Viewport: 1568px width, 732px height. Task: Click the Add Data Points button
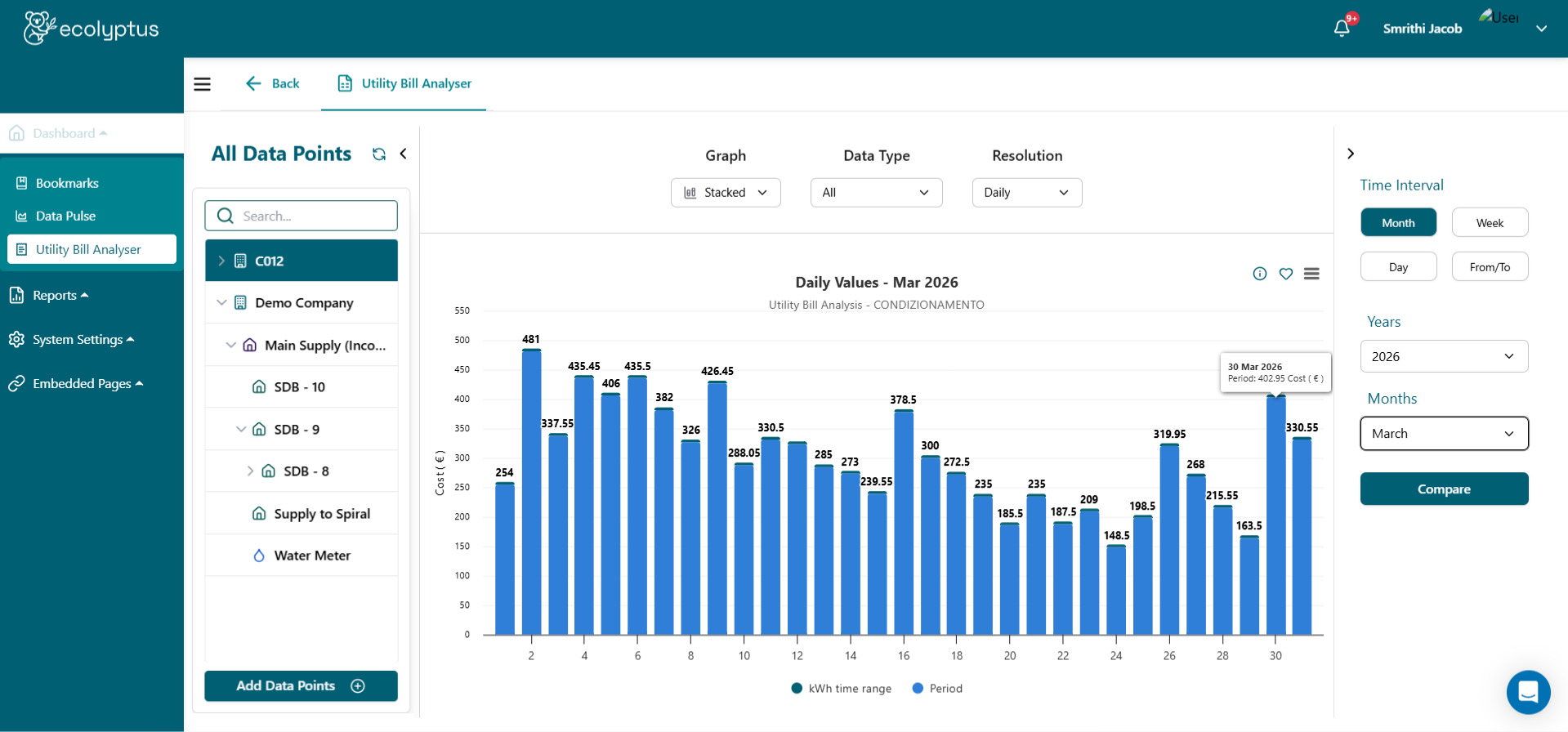click(301, 686)
